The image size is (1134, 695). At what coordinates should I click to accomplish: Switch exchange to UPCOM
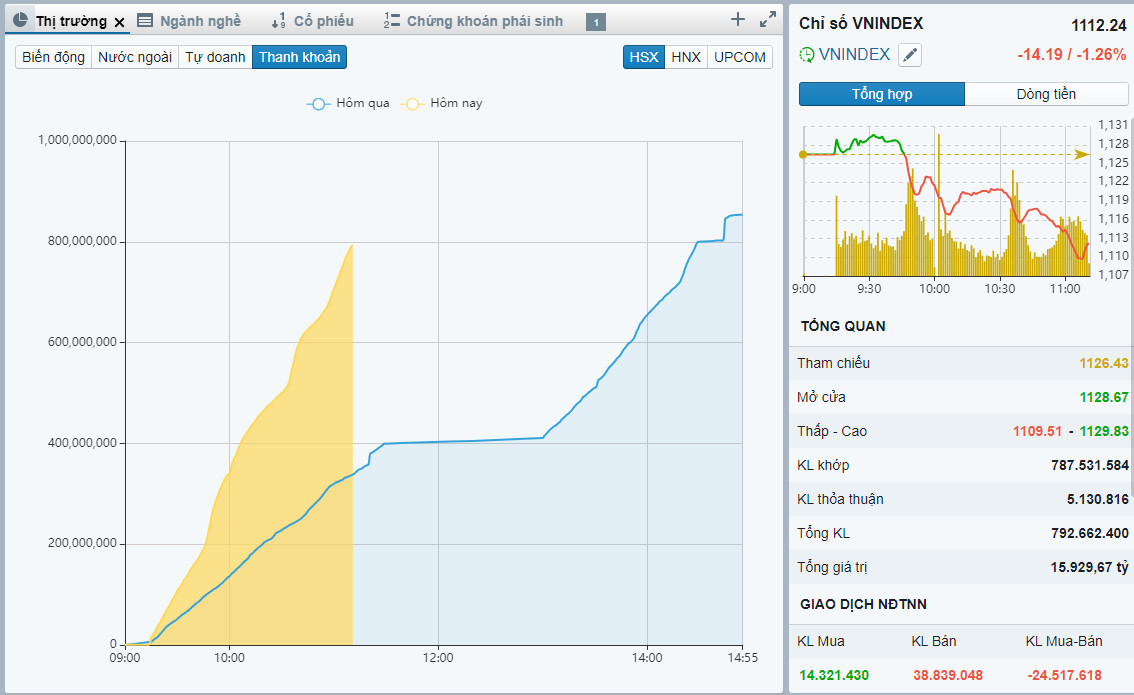click(740, 57)
